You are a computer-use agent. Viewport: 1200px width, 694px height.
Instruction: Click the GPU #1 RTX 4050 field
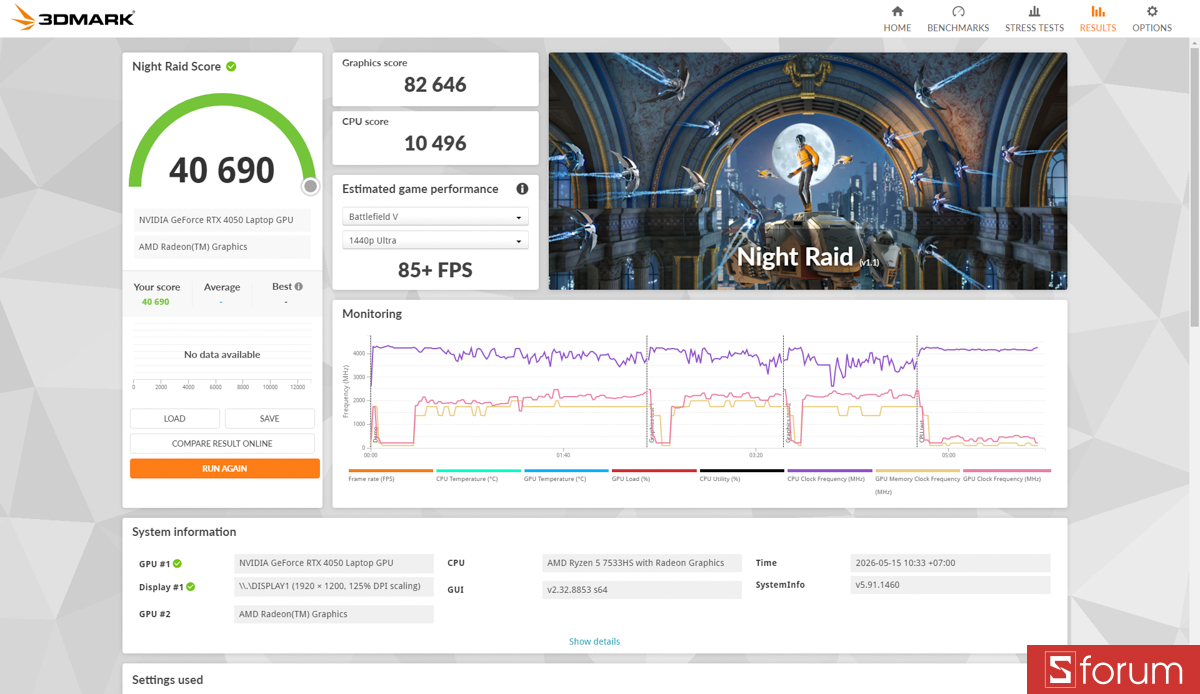coord(333,563)
